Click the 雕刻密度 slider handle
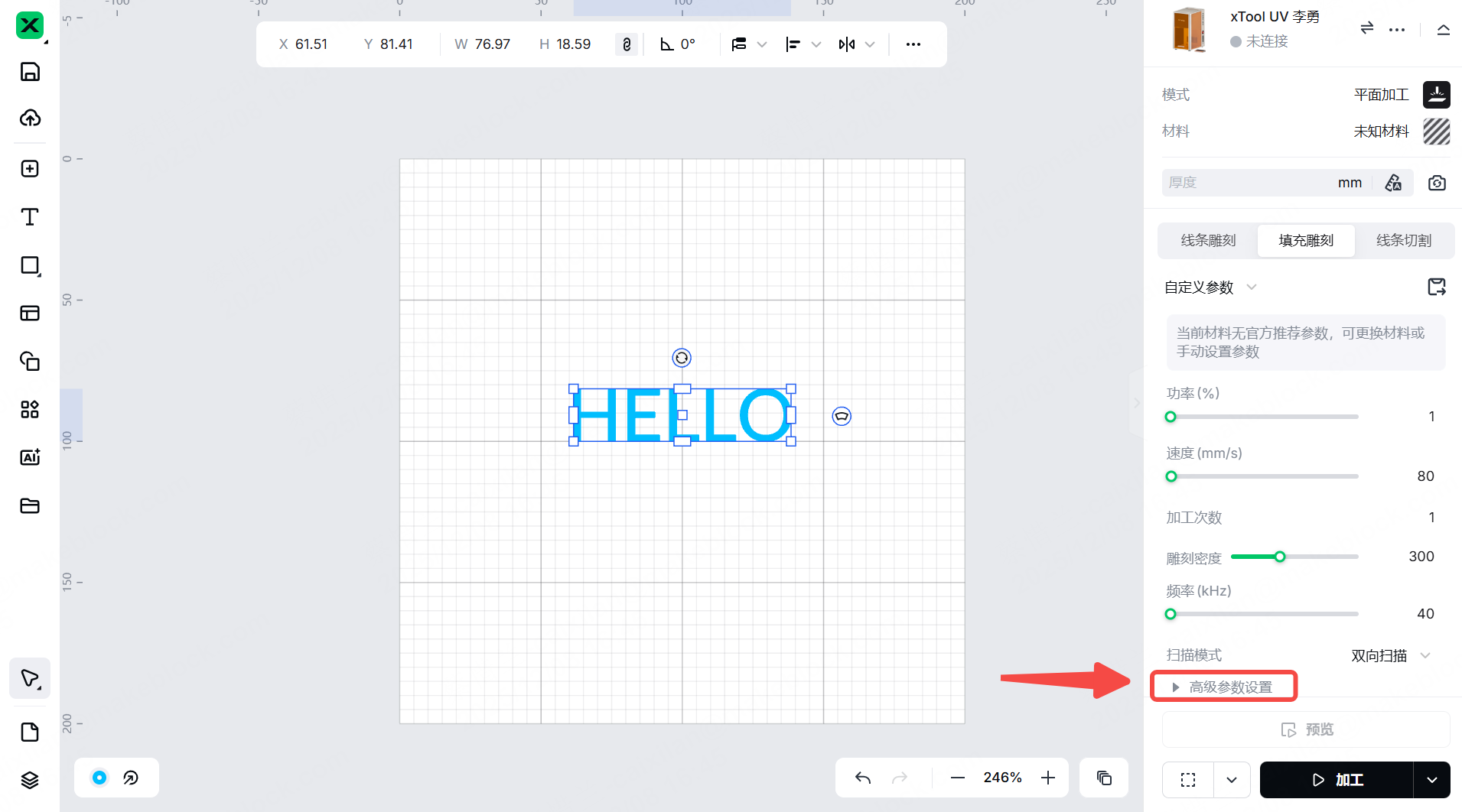The width and height of the screenshot is (1462, 812). tap(1280, 557)
